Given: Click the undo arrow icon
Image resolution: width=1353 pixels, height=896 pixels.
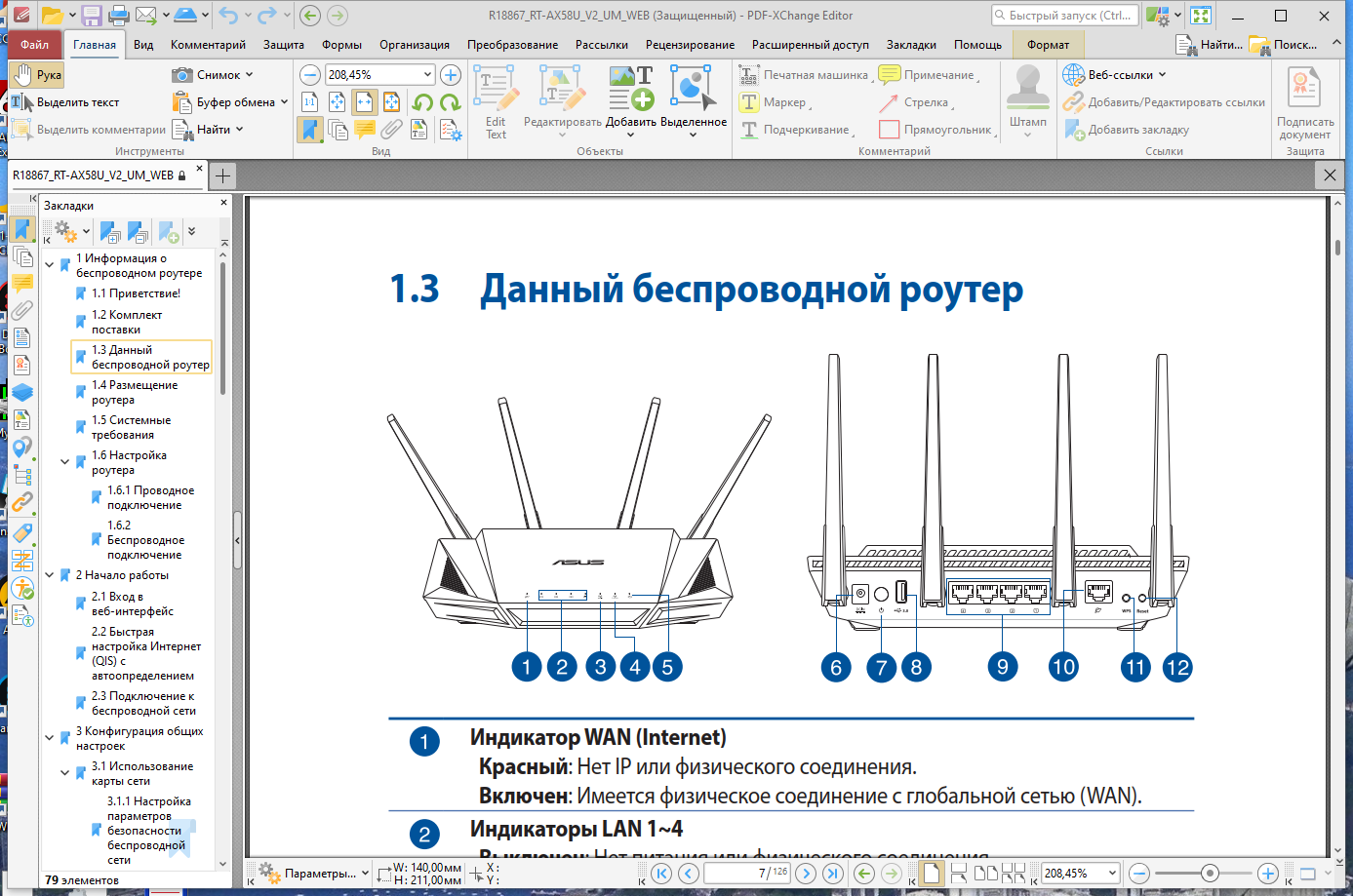Looking at the screenshot, I should (x=228, y=15).
